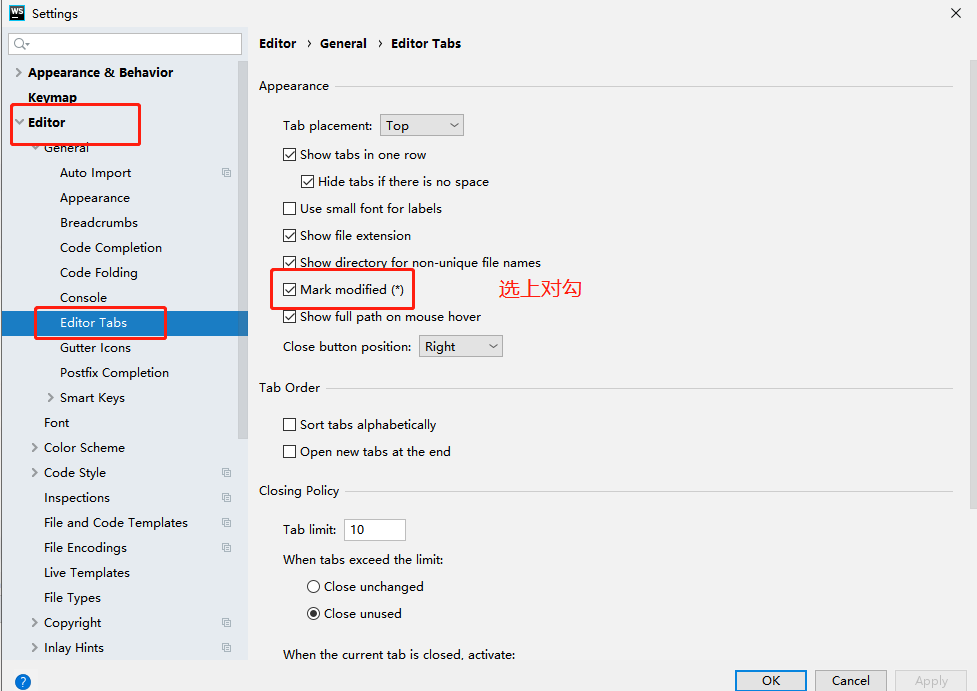Select Auto Import settings page
Image resolution: width=977 pixels, height=691 pixels.
(x=95, y=173)
